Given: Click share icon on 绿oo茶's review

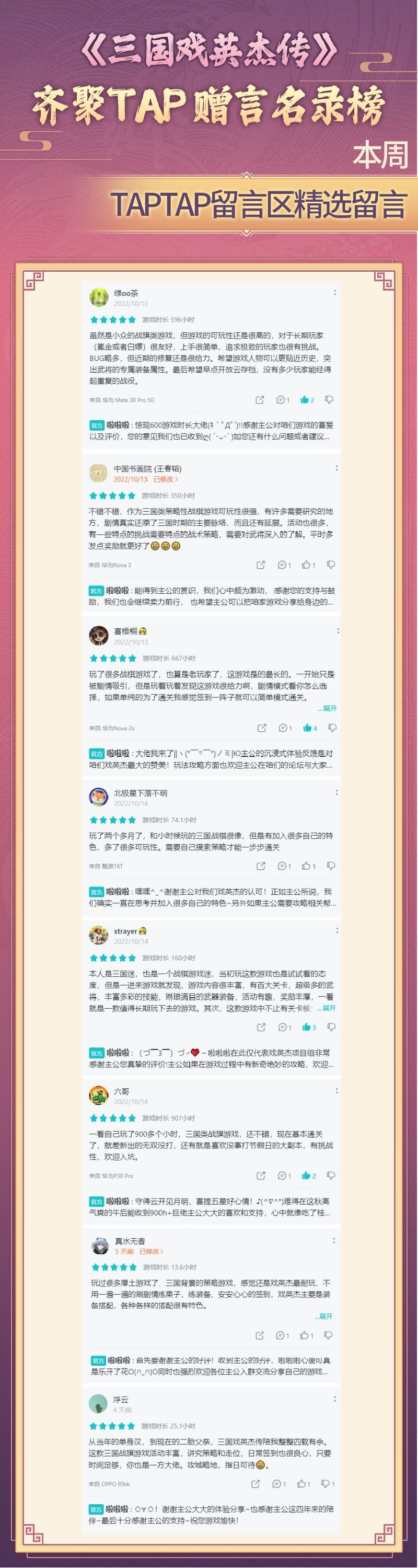Looking at the screenshot, I should tap(260, 400).
